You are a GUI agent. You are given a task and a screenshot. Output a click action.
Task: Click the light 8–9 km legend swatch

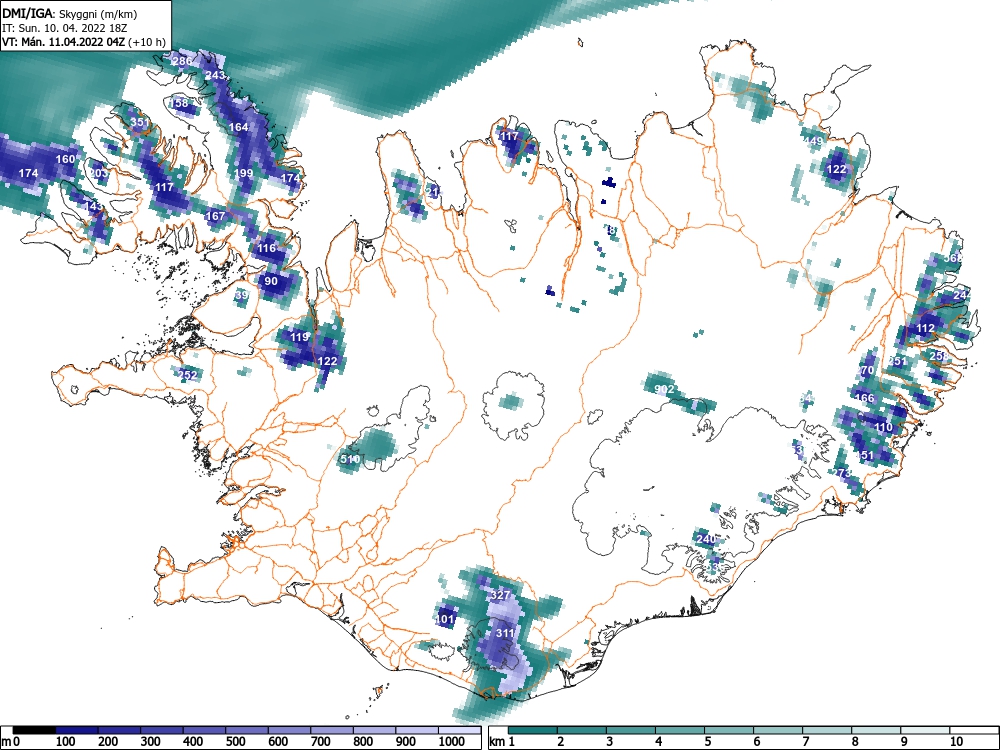click(x=876, y=730)
